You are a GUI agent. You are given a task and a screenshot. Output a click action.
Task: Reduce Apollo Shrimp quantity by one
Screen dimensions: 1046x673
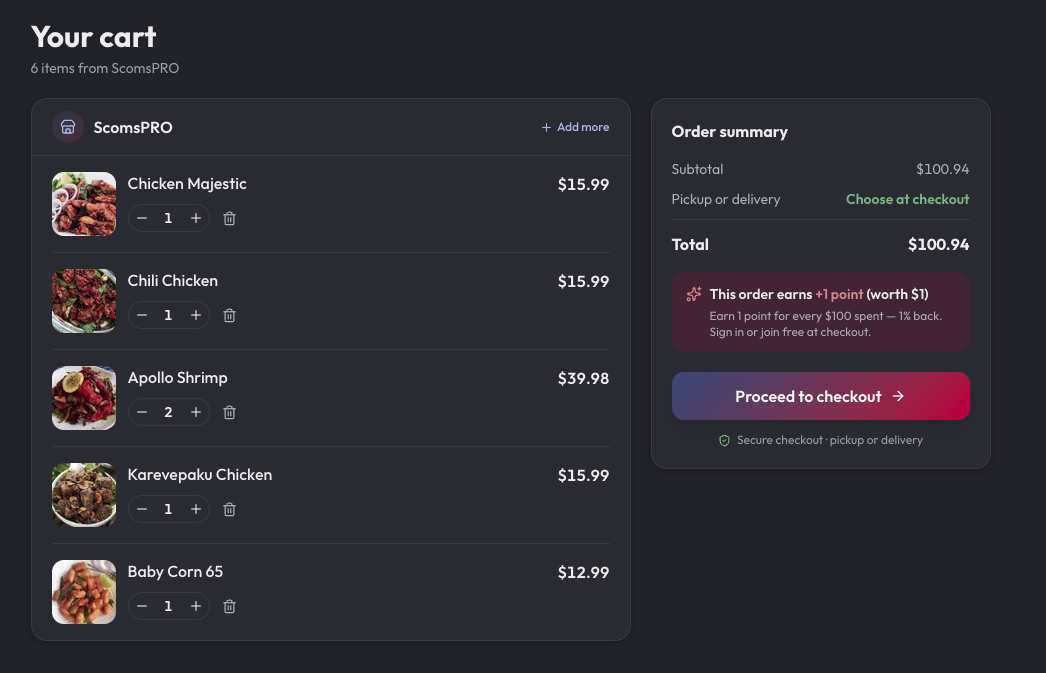(x=142, y=412)
